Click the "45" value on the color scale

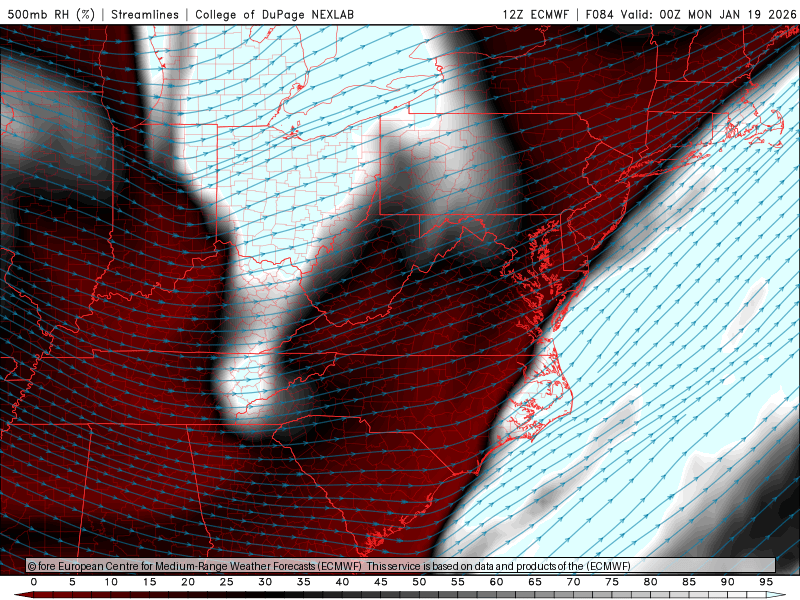coord(381,582)
